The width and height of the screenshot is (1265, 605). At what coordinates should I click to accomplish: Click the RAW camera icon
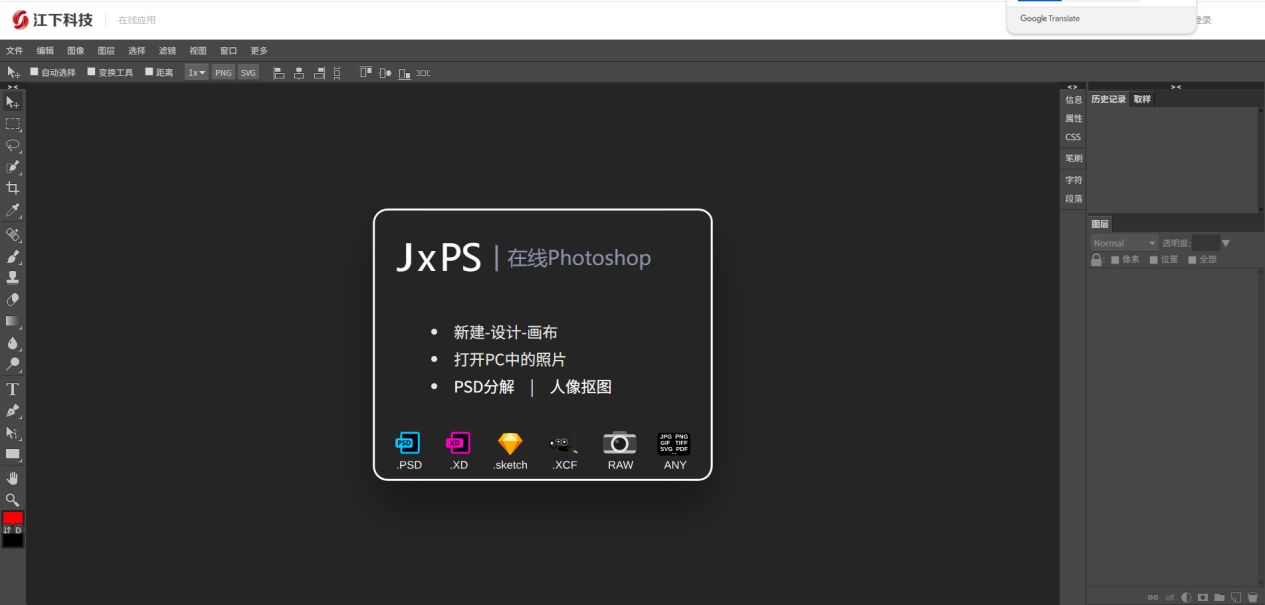point(620,443)
